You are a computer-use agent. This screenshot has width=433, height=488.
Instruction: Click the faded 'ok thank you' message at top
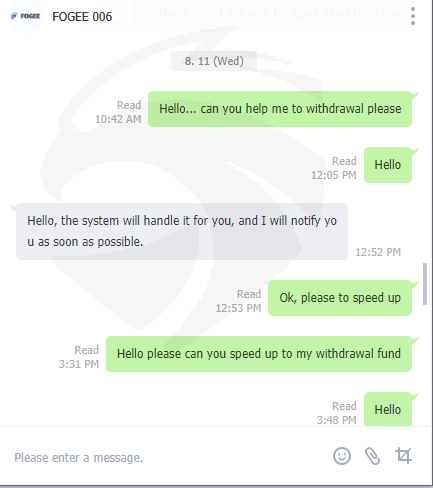click(272, 13)
